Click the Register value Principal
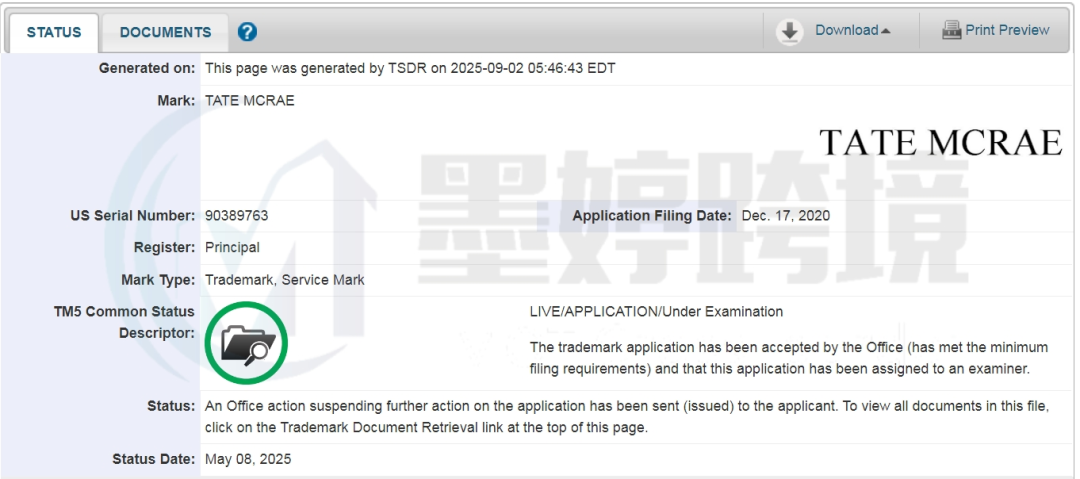The width and height of the screenshot is (1080, 479). 232,247
